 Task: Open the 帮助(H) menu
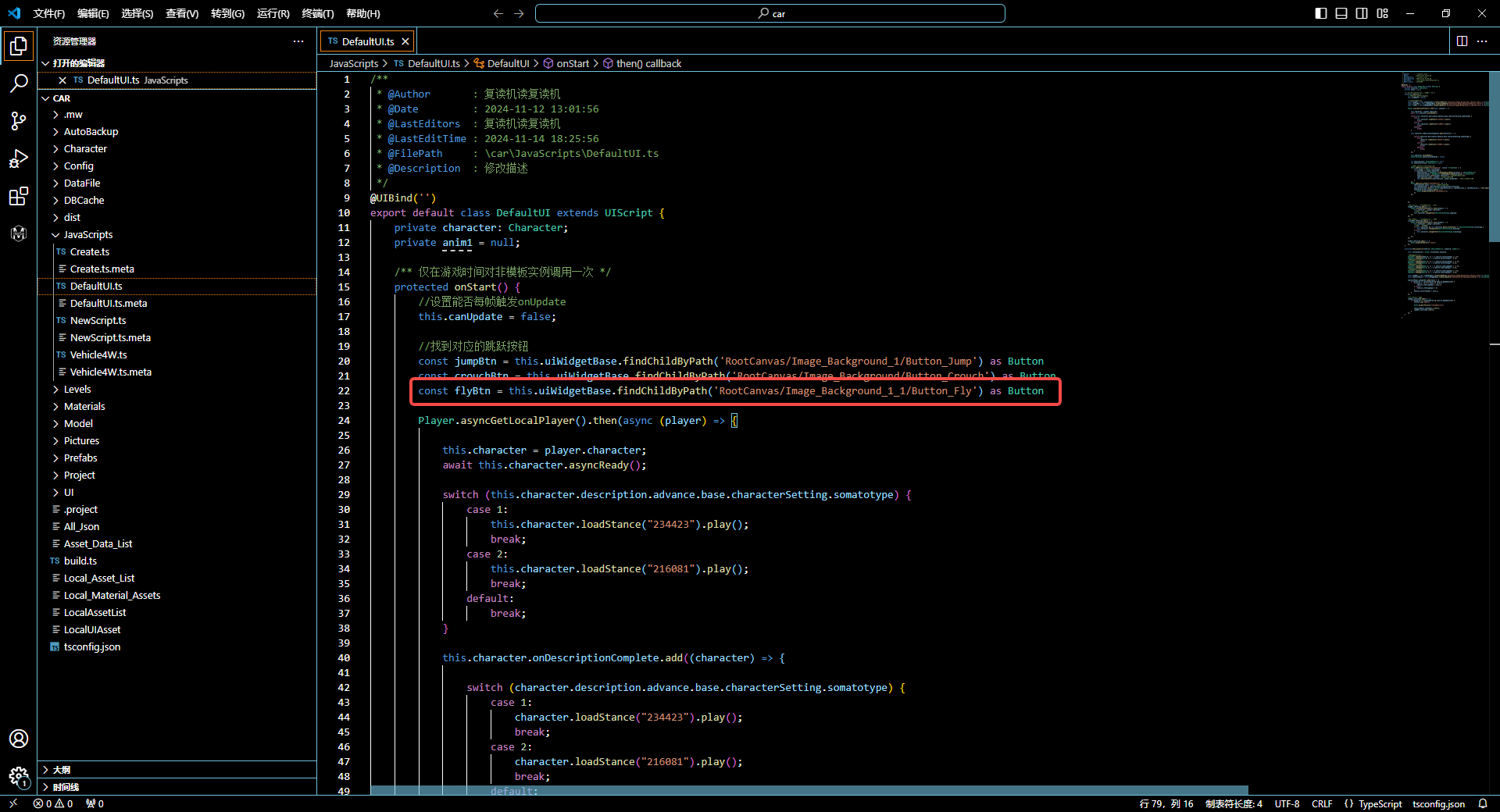363,13
